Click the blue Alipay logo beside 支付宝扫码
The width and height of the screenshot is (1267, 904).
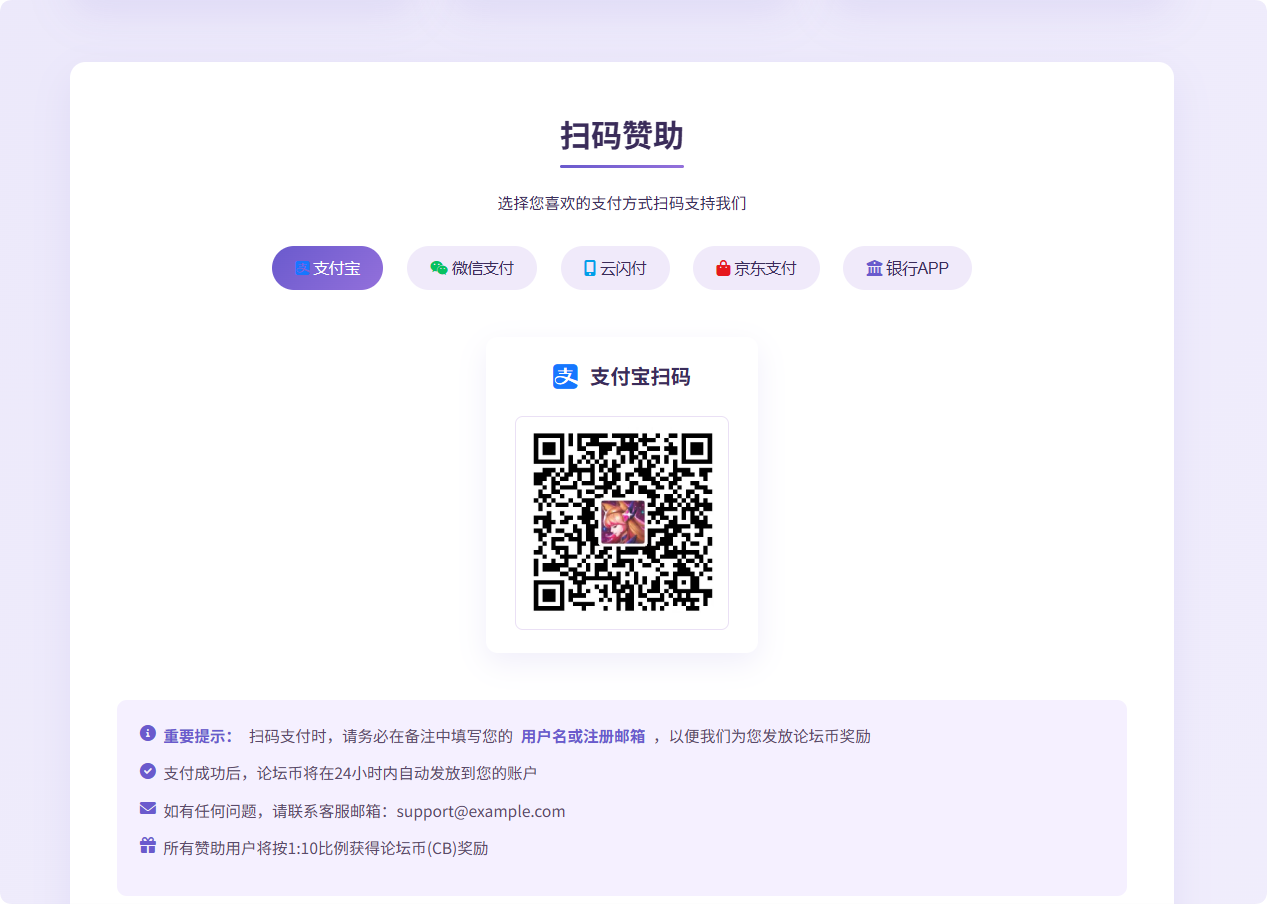[x=566, y=377]
